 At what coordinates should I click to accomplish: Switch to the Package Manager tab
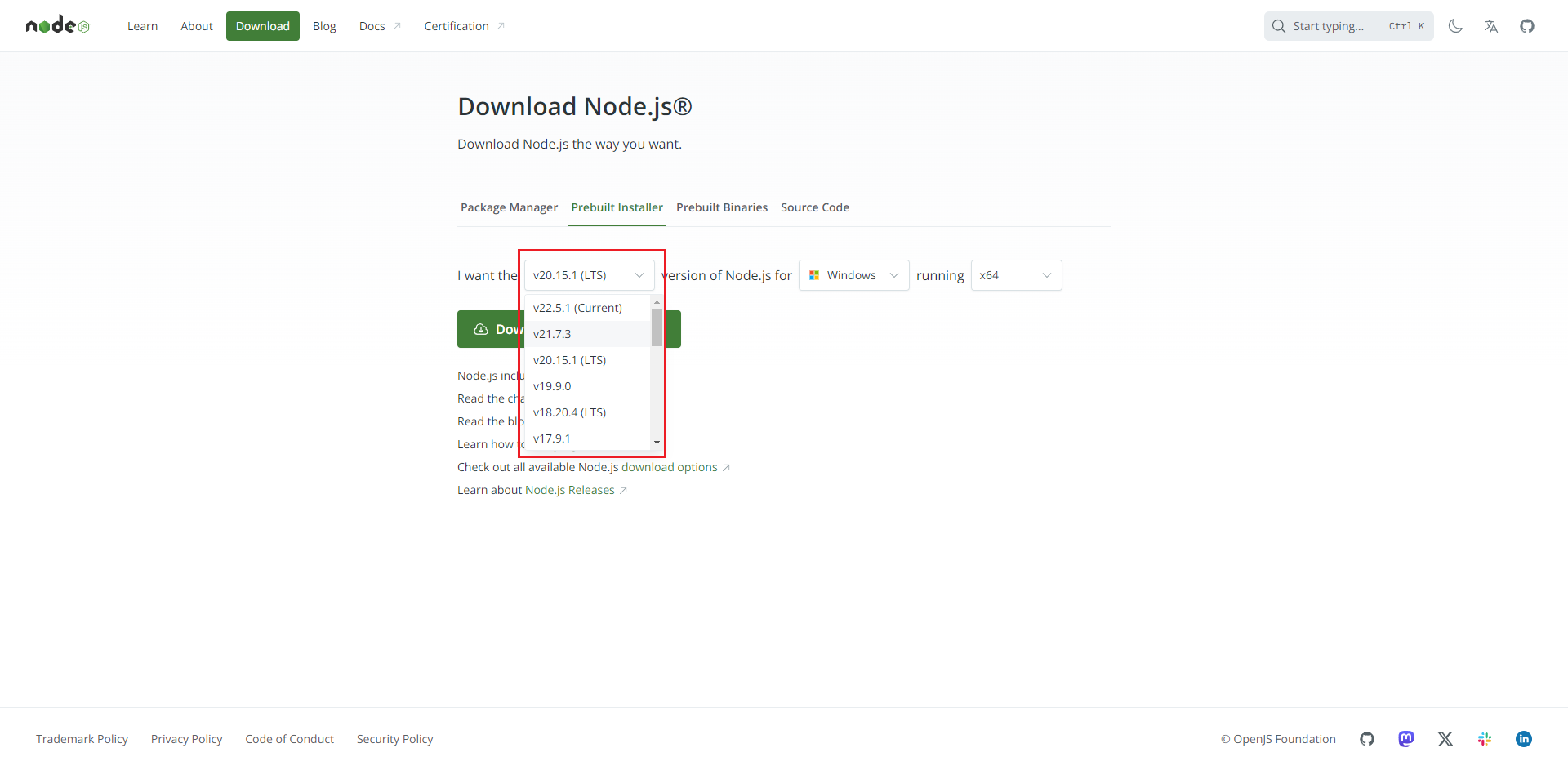[509, 207]
